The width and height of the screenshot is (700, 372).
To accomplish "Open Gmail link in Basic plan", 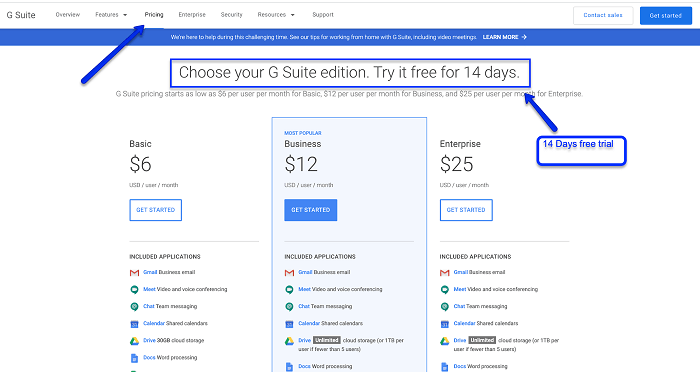I will click(x=150, y=272).
